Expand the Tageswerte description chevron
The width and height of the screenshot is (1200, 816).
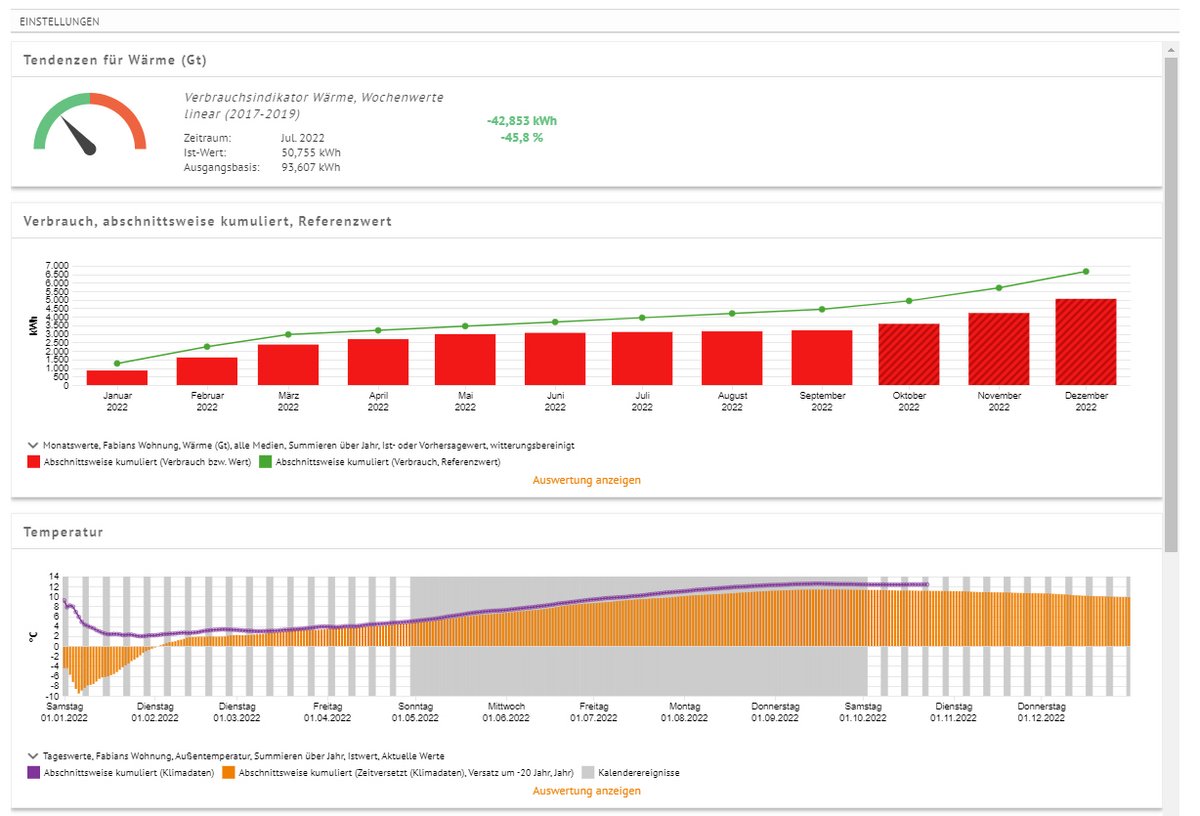32,756
